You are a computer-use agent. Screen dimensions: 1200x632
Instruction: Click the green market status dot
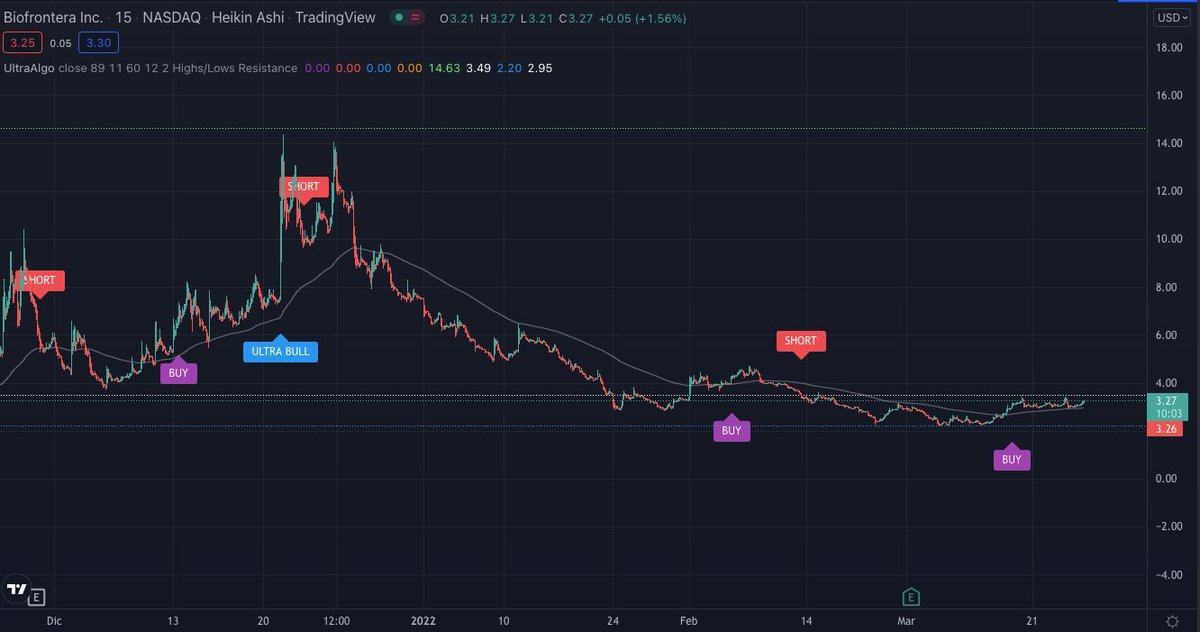coord(400,18)
